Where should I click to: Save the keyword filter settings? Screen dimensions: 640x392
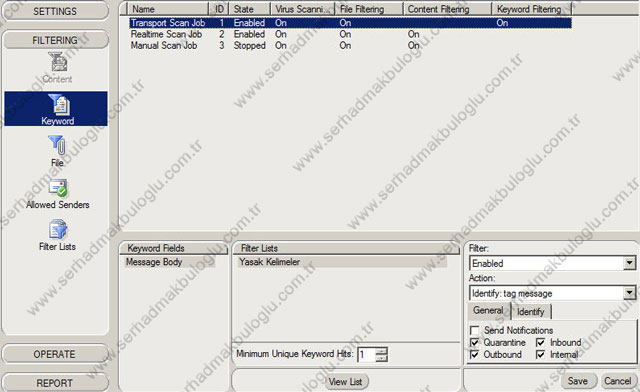(x=578, y=381)
